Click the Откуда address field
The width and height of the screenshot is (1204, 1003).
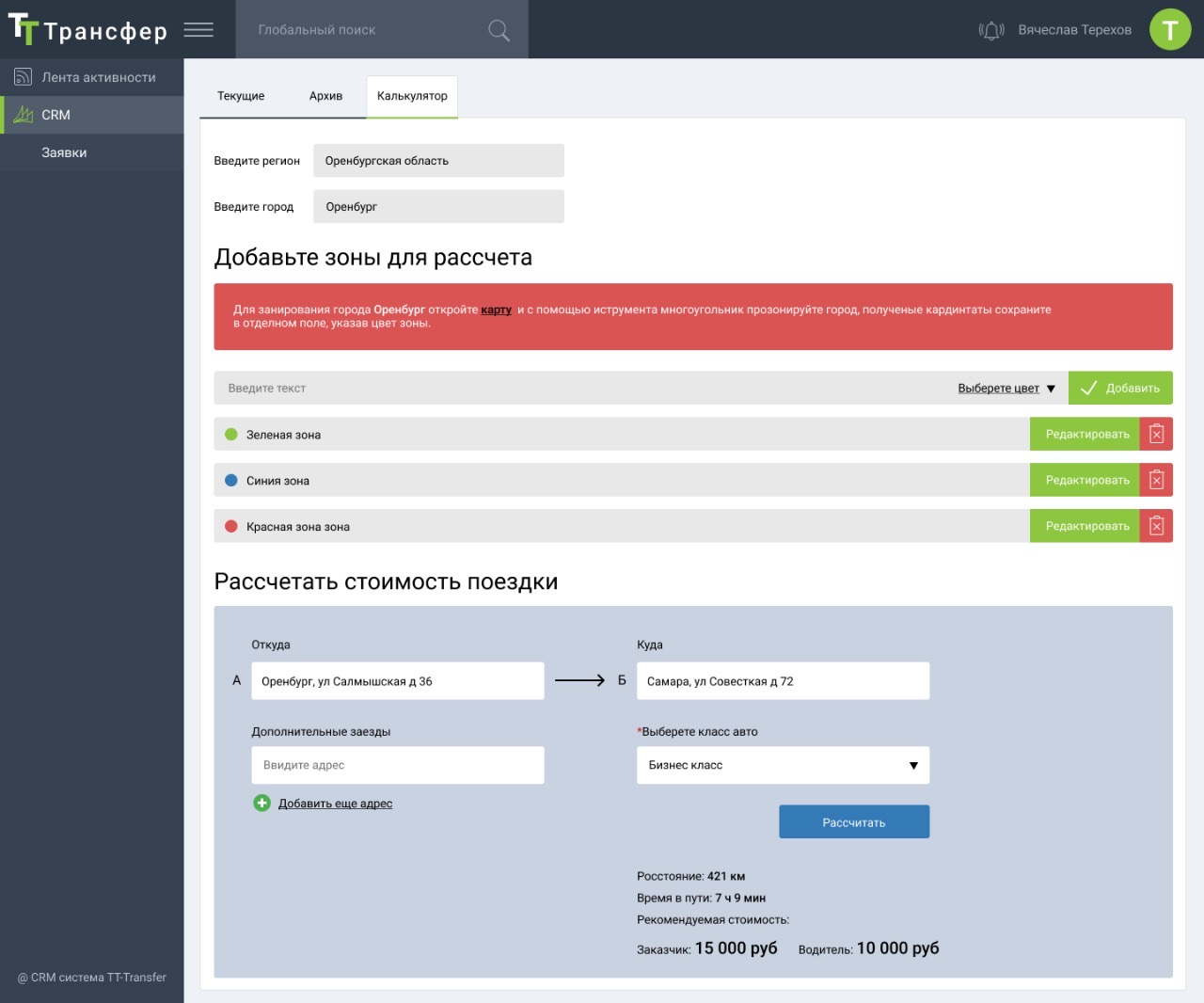click(x=398, y=681)
